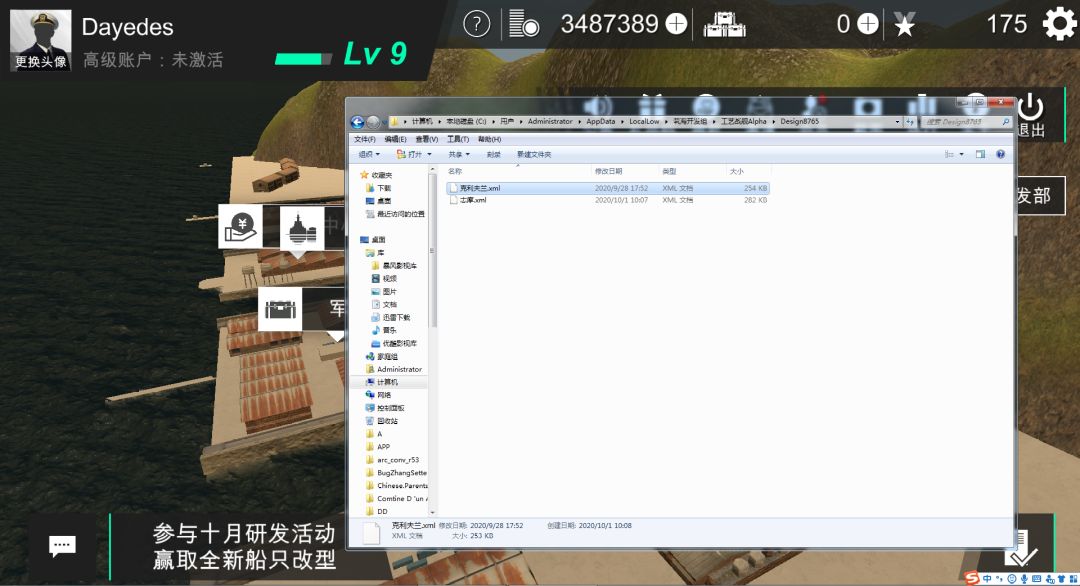Image resolution: width=1080 pixels, height=586 pixels.
Task: Open Explorer help blue question icon
Action: pos(1000,154)
